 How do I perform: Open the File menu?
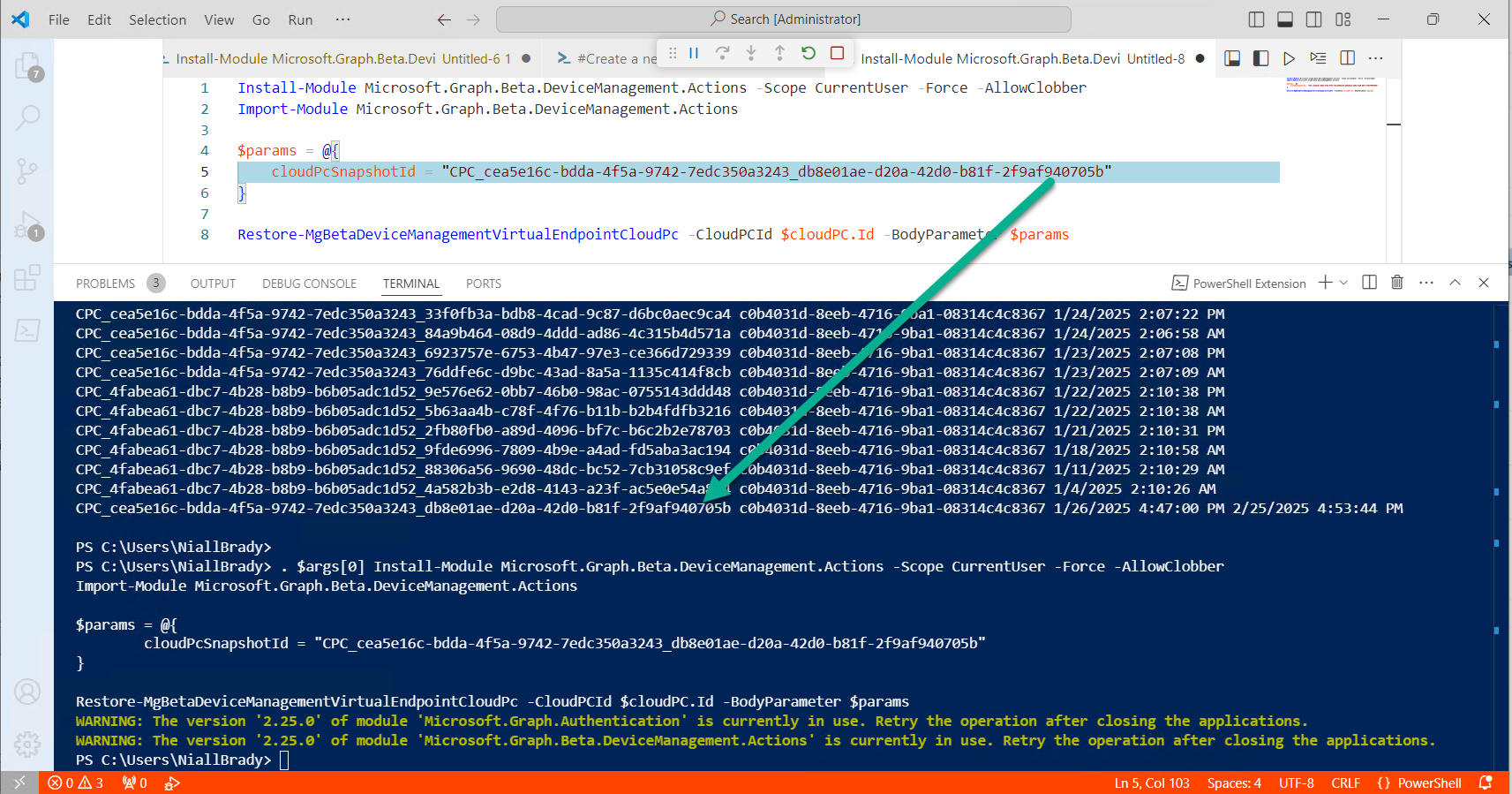(59, 19)
